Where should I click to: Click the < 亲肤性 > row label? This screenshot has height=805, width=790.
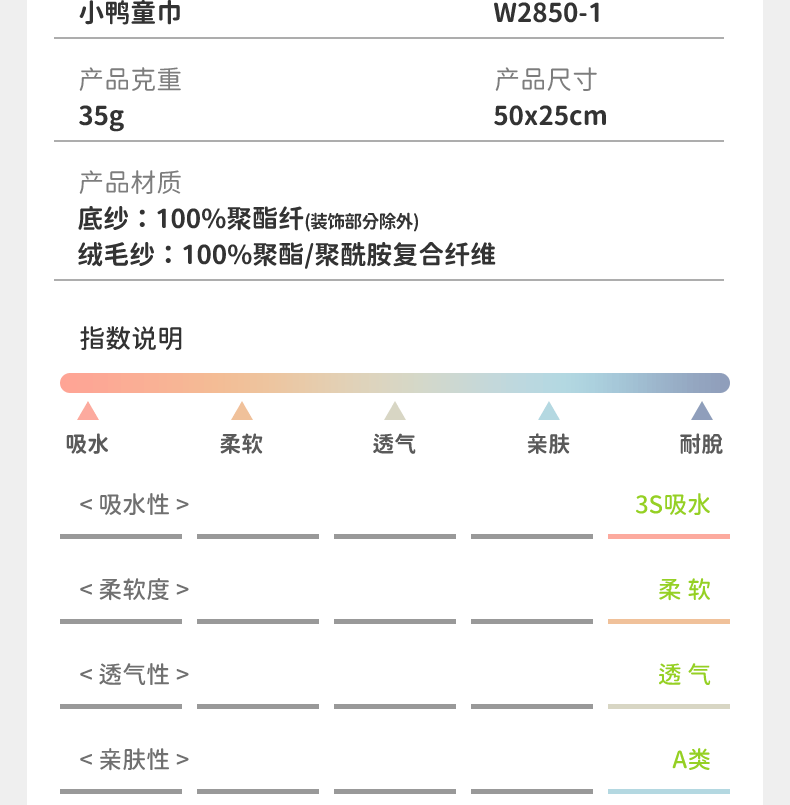click(134, 759)
